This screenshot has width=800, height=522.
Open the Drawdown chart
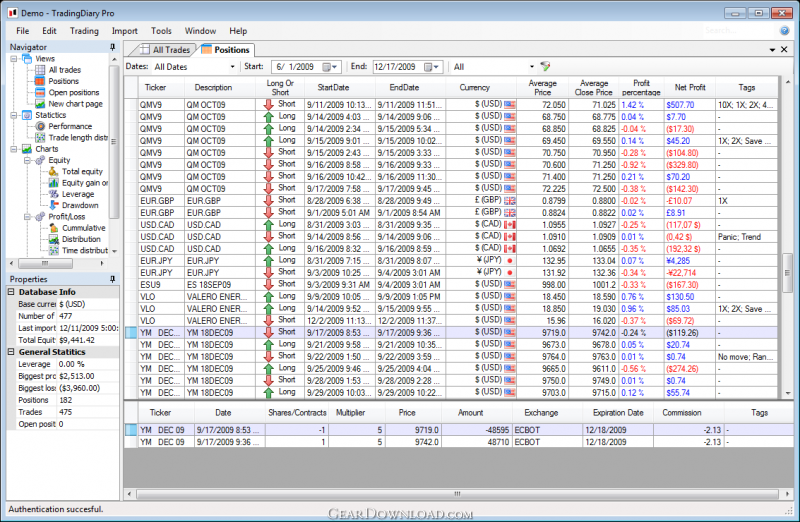click(80, 205)
